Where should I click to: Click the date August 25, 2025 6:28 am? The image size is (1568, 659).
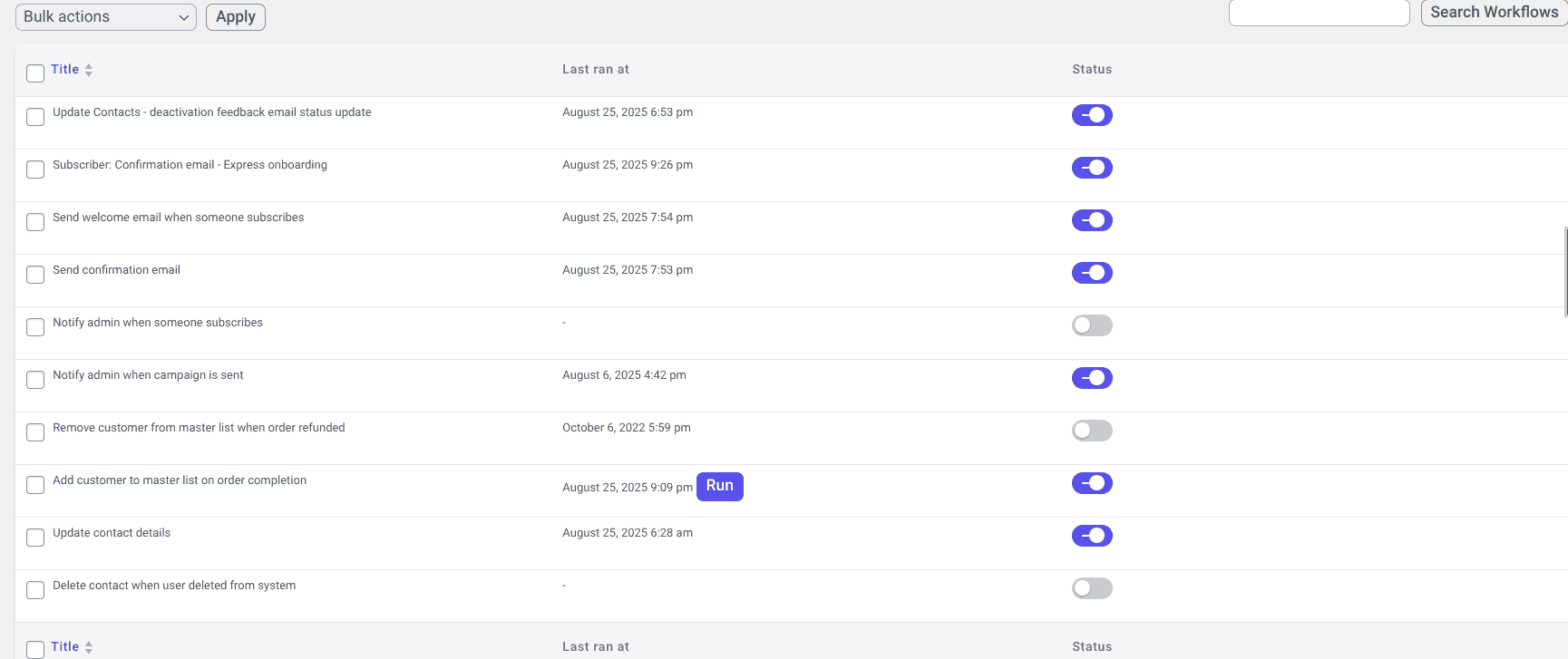628,533
